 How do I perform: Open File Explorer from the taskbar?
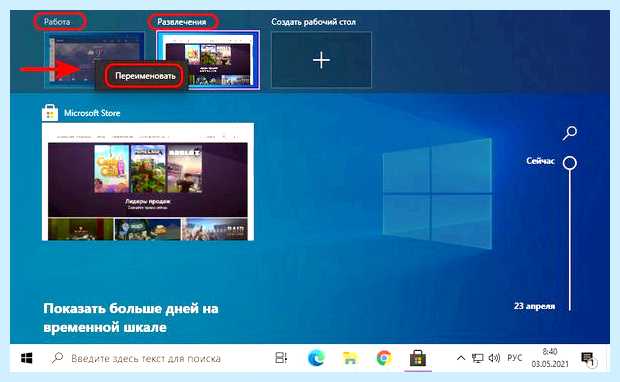(x=350, y=358)
